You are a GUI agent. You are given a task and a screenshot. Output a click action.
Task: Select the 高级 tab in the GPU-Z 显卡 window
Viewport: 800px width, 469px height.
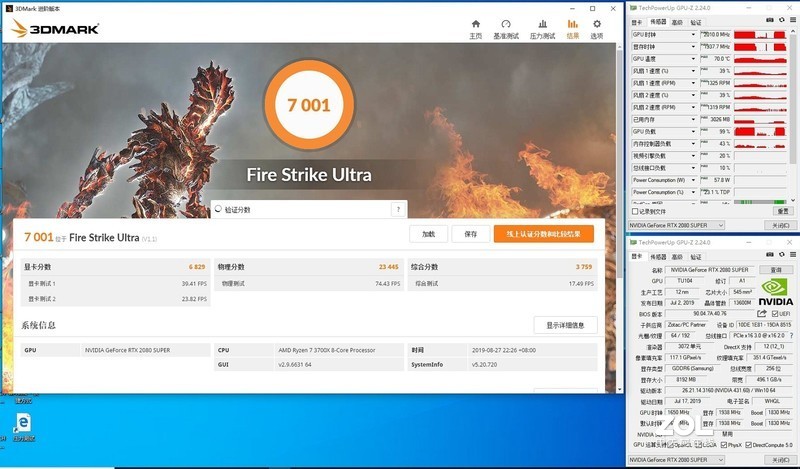pyautogui.click(x=677, y=256)
